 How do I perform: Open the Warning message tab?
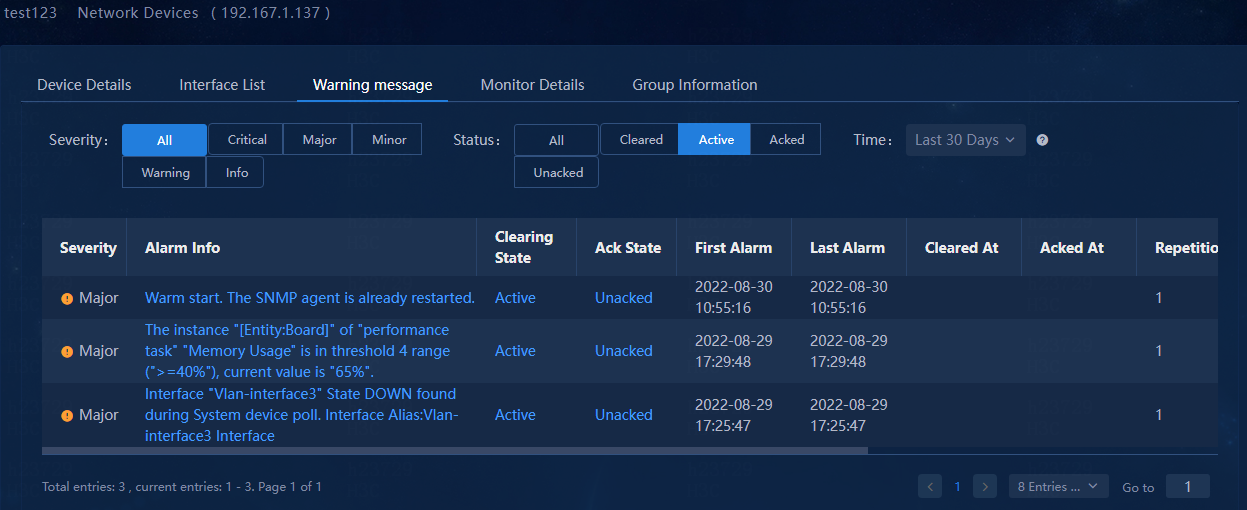(x=373, y=85)
